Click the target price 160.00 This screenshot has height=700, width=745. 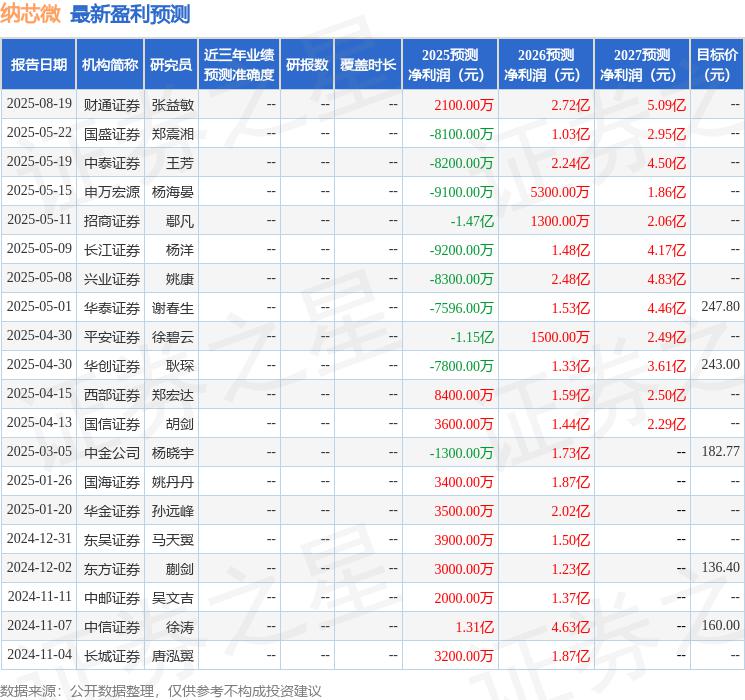click(720, 625)
